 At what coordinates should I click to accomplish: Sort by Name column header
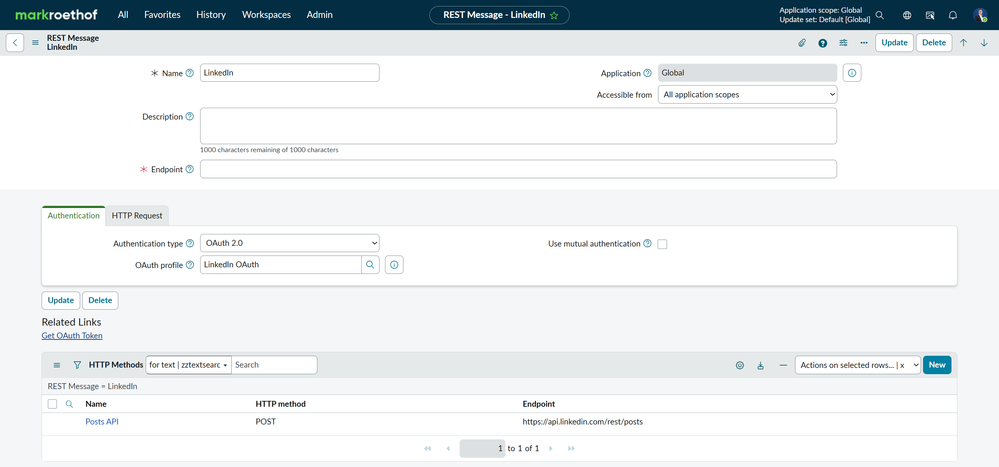96,404
